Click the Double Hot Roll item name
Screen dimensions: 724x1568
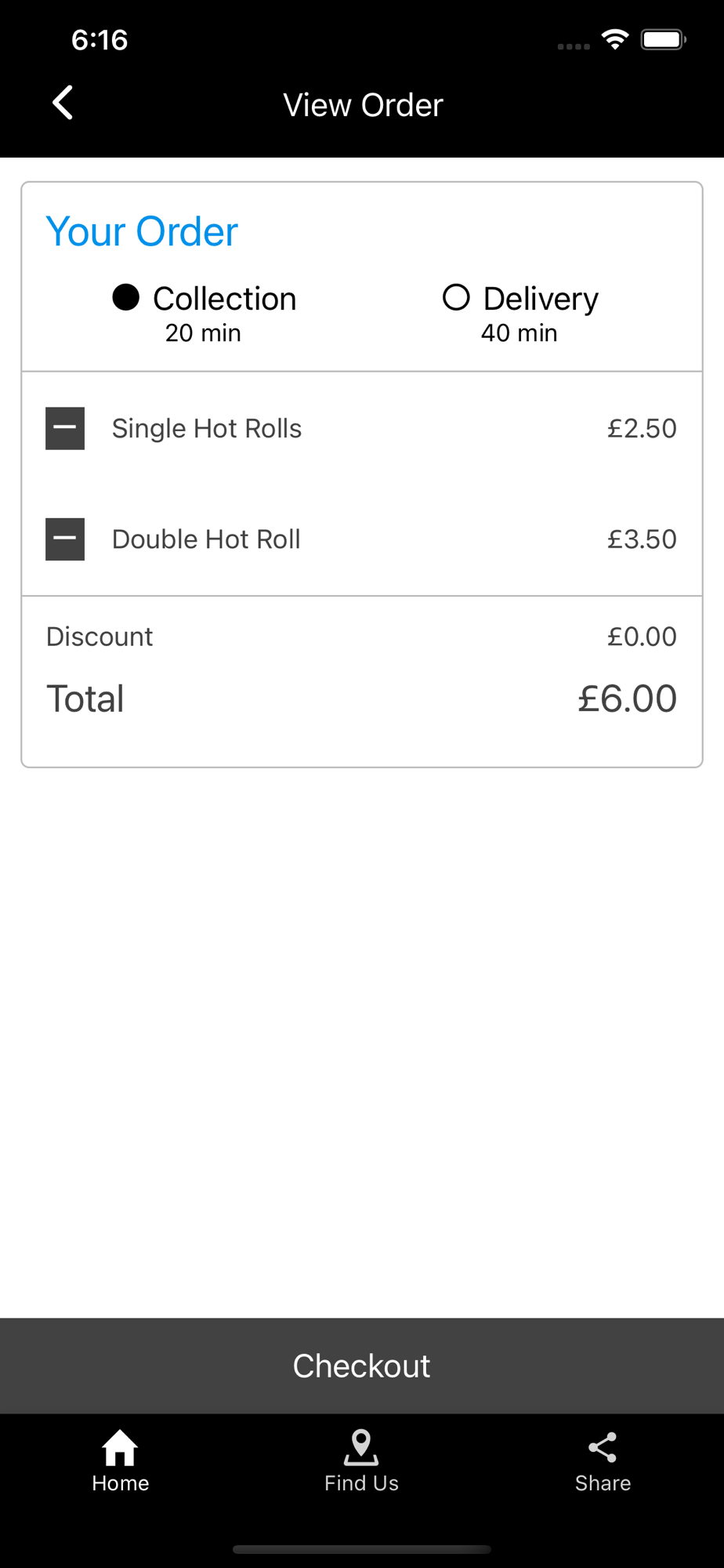pyautogui.click(x=206, y=539)
